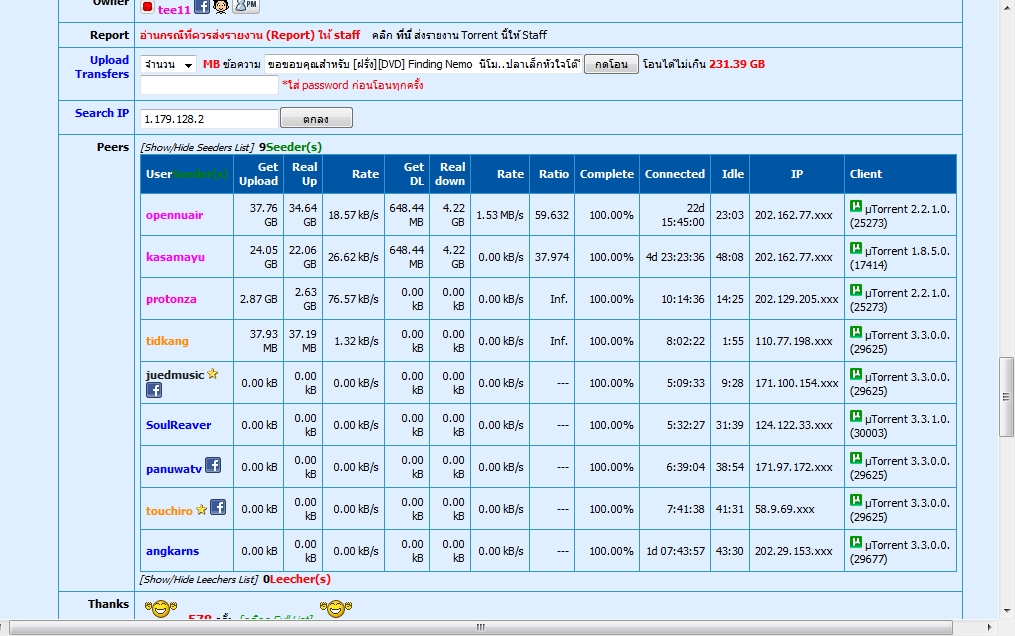Click the rate value 76.57 kB/s
Image resolution: width=1015 pixels, height=636 pixels.
pos(353,299)
